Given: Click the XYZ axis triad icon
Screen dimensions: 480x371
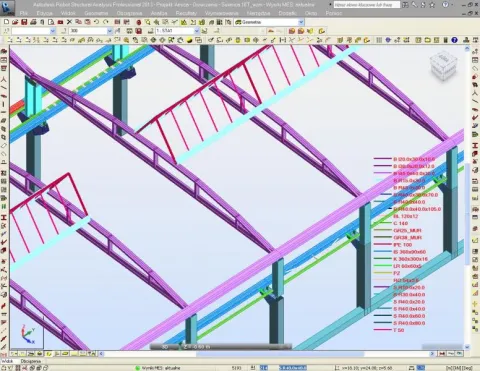Looking at the screenshot, I should (28, 334).
